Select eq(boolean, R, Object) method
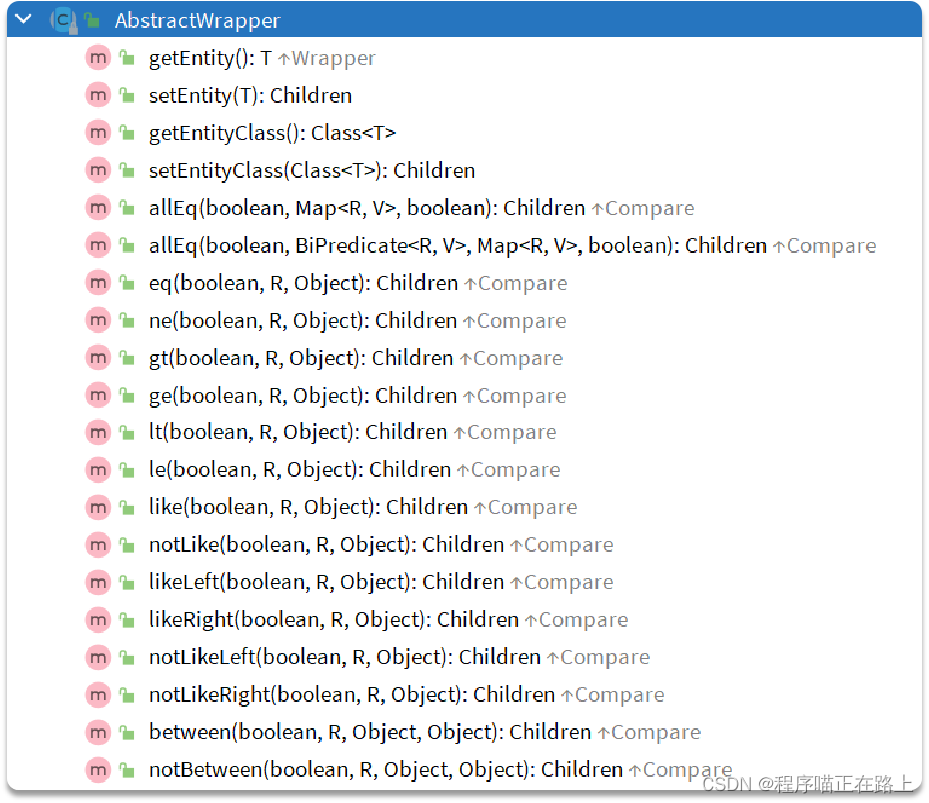The width and height of the screenshot is (929, 803). (303, 283)
